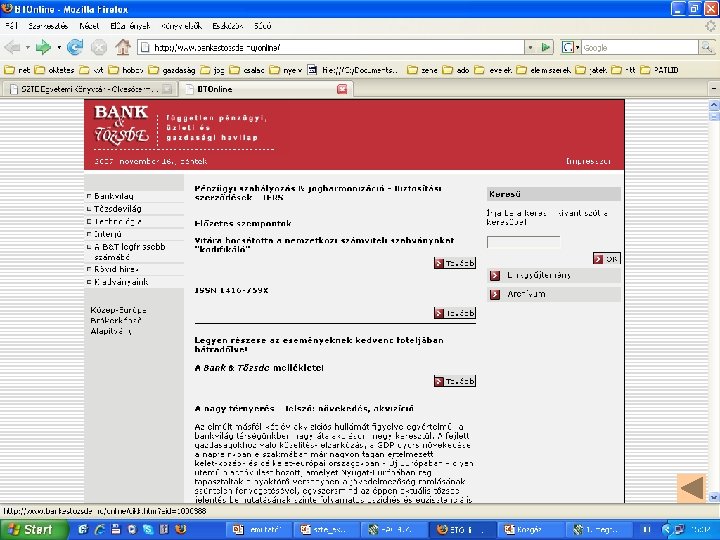The height and width of the screenshot is (540, 720).
Task: Open the Közép-Európa Brókerképző Alapítvány link
Action: point(118,321)
